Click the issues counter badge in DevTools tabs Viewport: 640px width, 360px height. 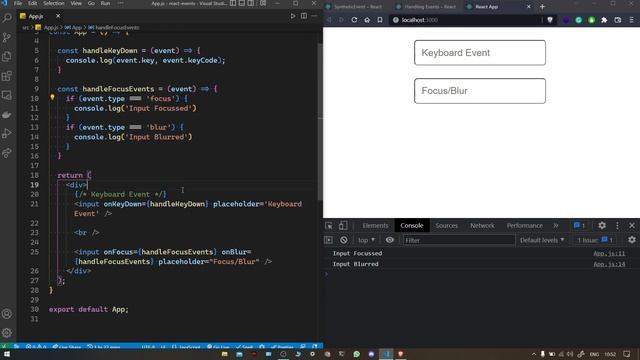click(x=579, y=225)
